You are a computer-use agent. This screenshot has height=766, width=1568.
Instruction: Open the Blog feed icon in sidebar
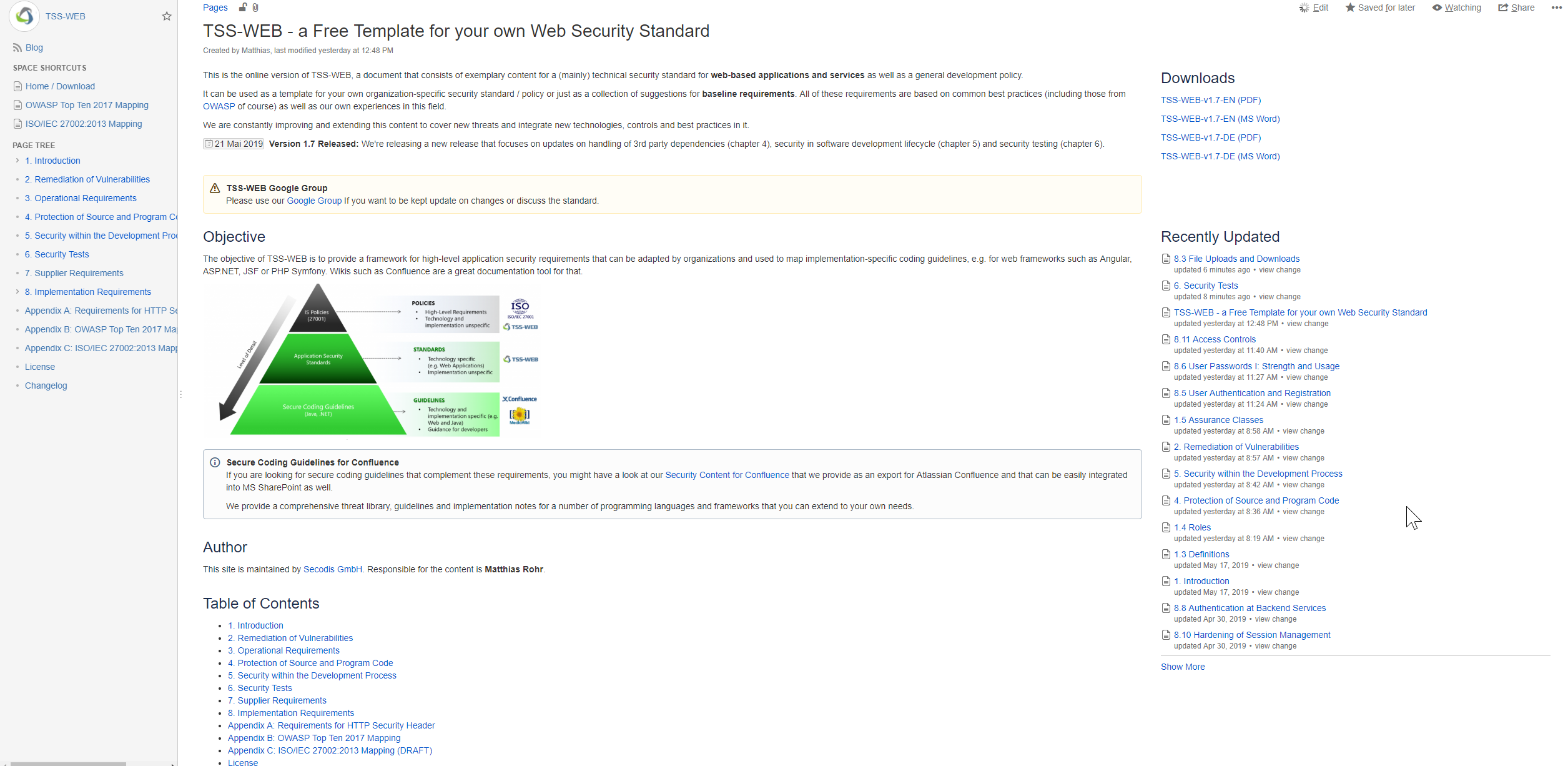pyautogui.click(x=17, y=47)
